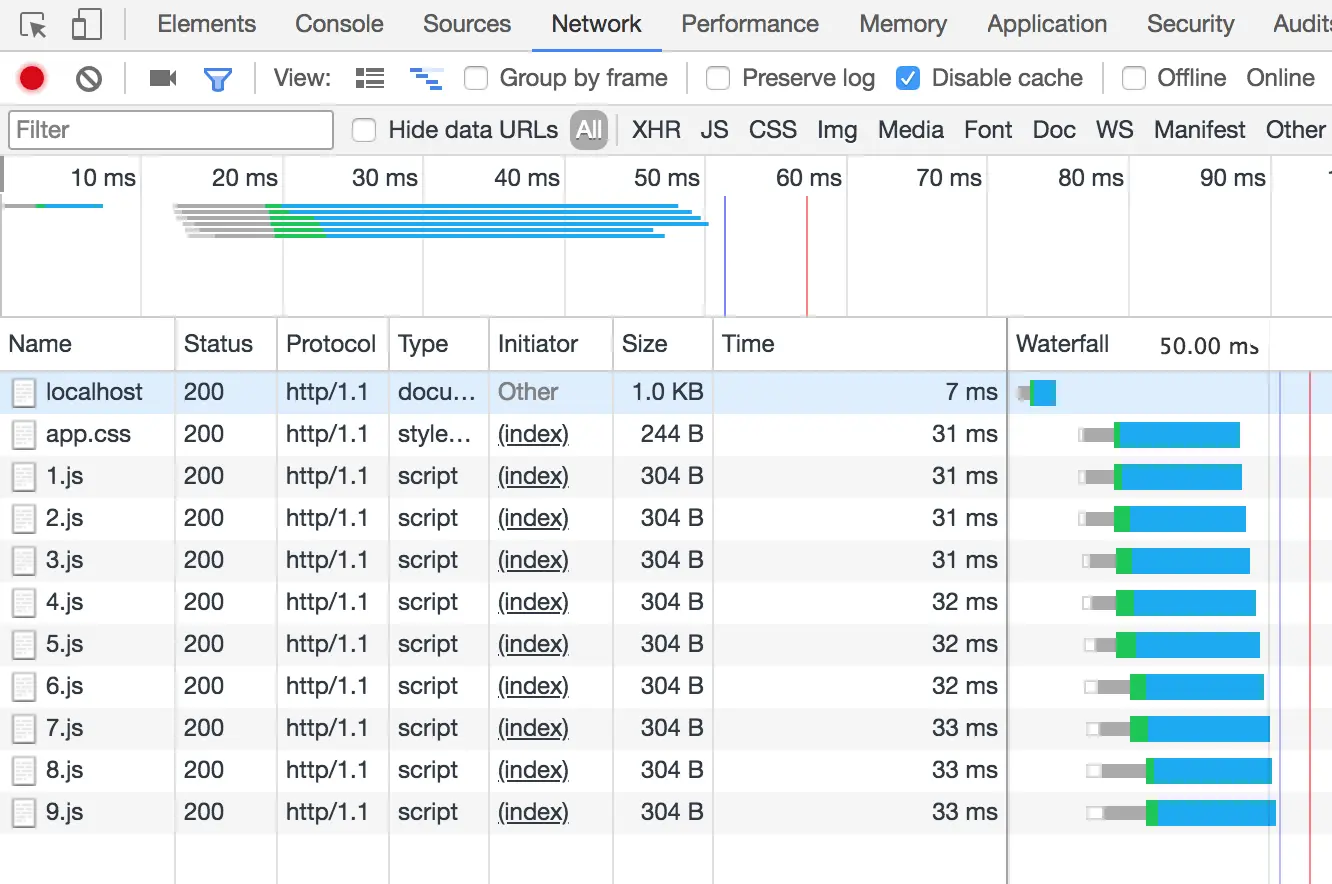Filter requests by Doc
1332x884 pixels.
(x=1054, y=130)
